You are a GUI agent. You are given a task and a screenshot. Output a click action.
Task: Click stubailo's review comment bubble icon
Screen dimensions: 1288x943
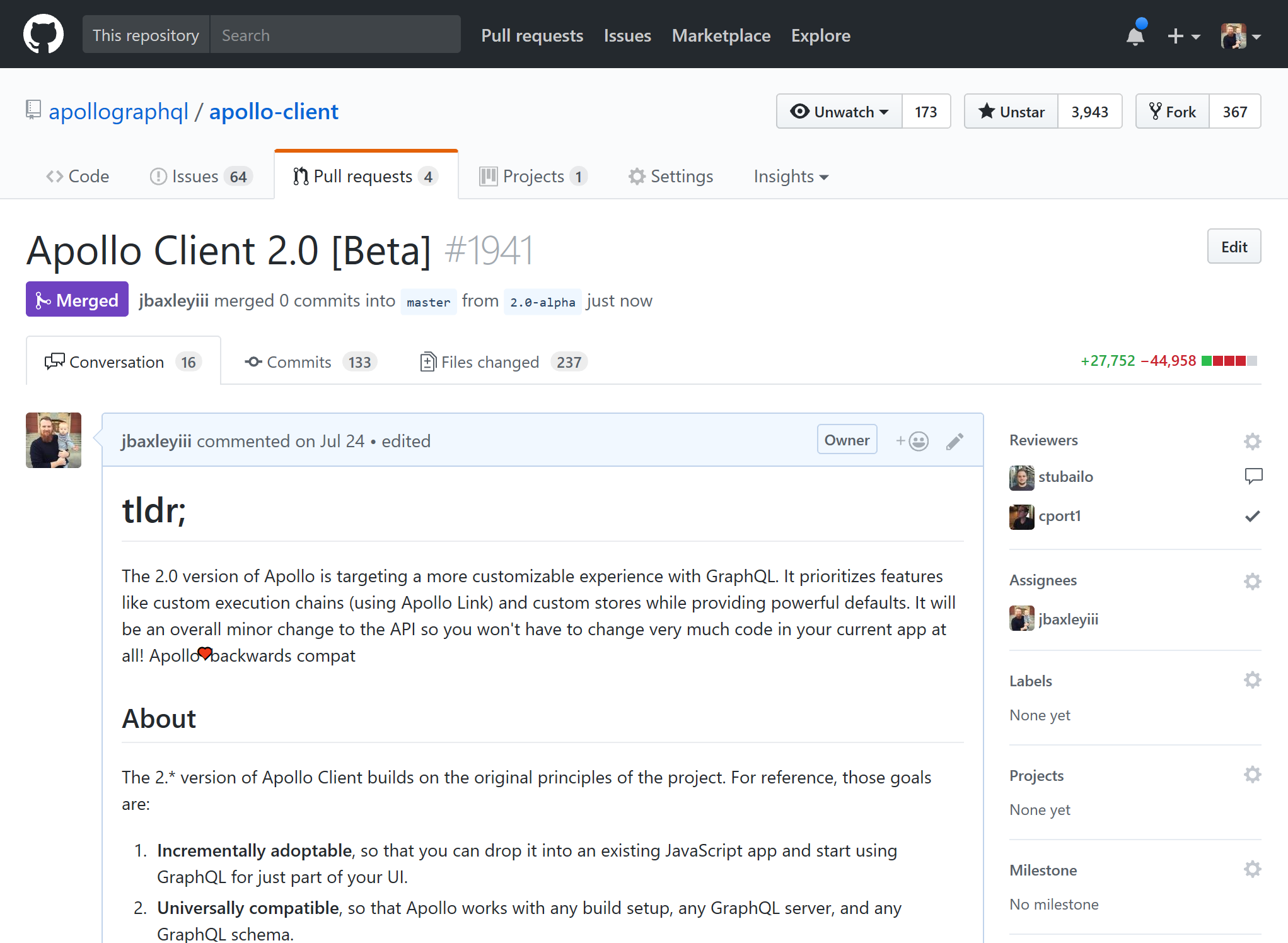coord(1253,477)
